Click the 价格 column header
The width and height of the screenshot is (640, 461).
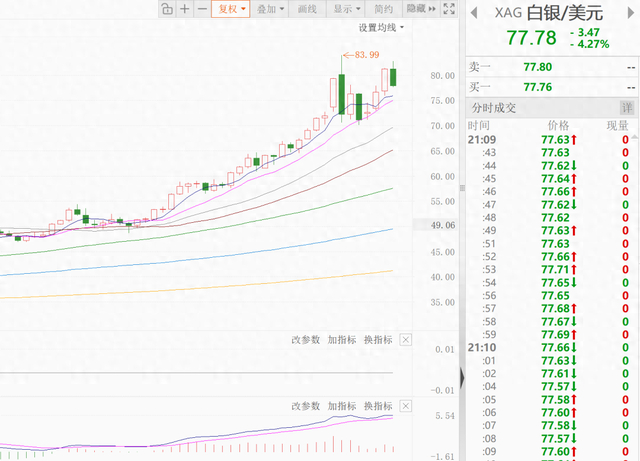tap(558, 125)
